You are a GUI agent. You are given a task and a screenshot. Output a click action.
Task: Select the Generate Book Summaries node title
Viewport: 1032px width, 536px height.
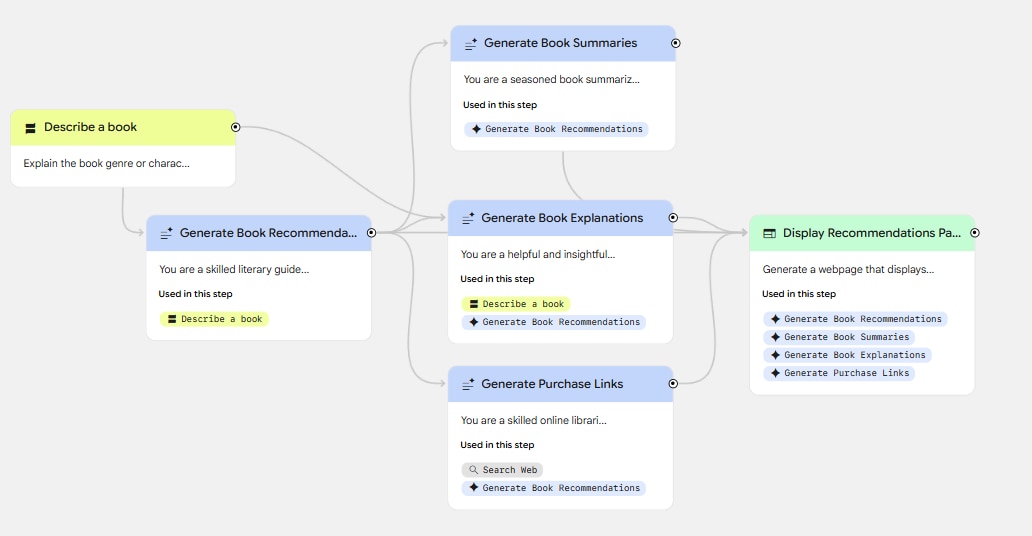(560, 44)
